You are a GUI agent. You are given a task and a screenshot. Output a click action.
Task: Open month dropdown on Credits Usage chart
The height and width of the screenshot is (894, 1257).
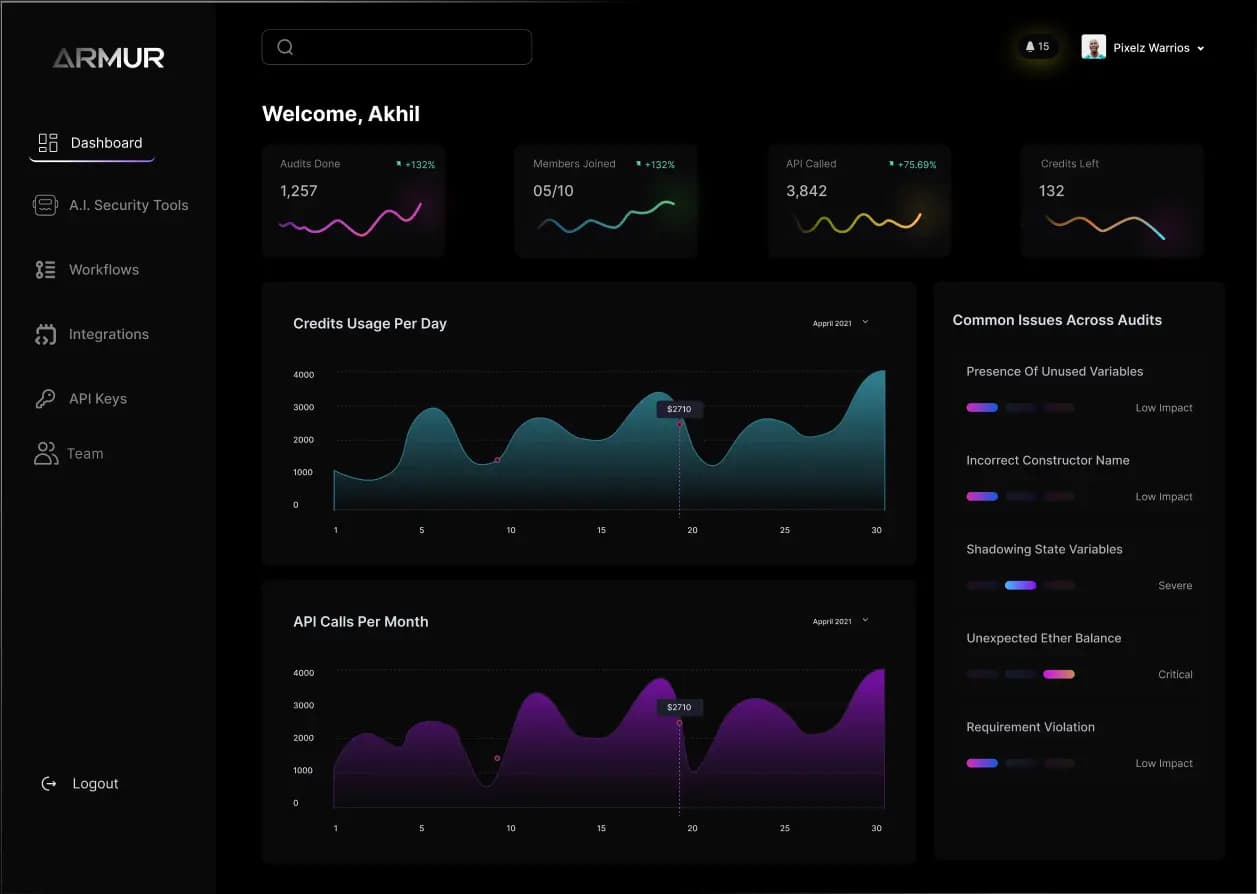841,323
